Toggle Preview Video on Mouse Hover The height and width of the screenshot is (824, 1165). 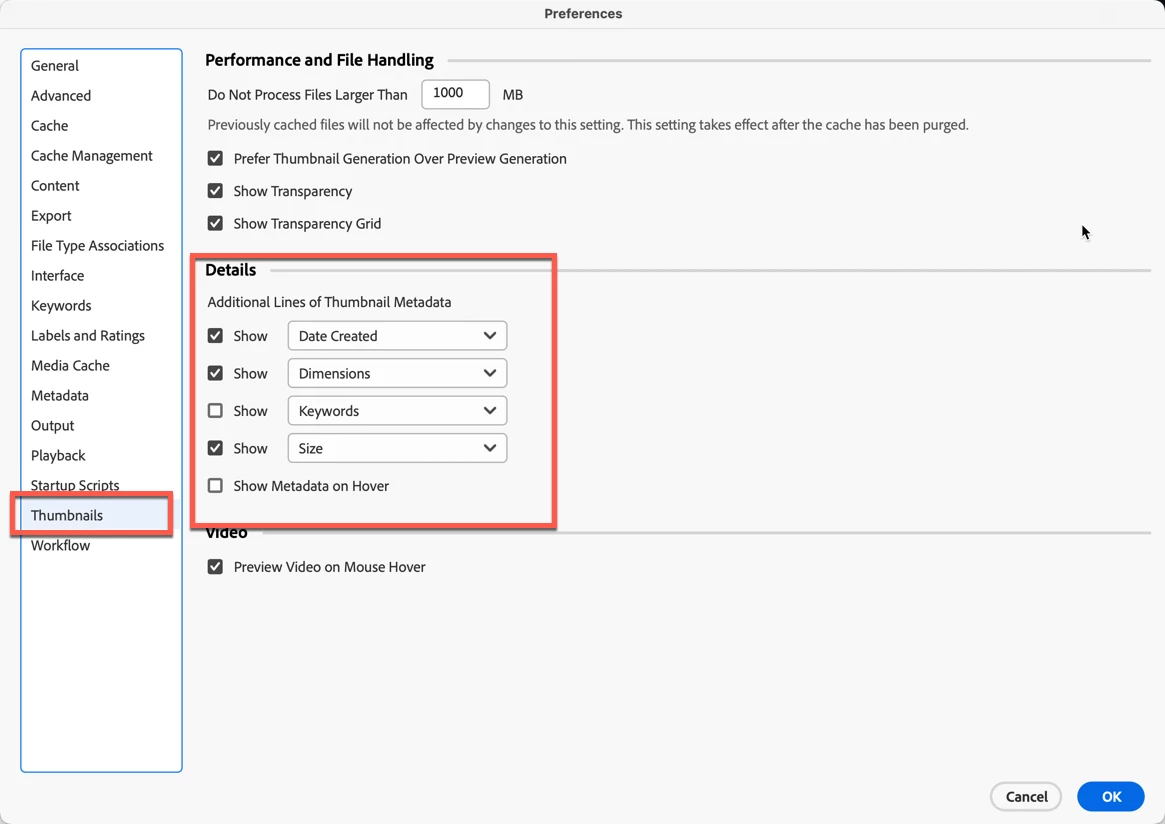(215, 567)
